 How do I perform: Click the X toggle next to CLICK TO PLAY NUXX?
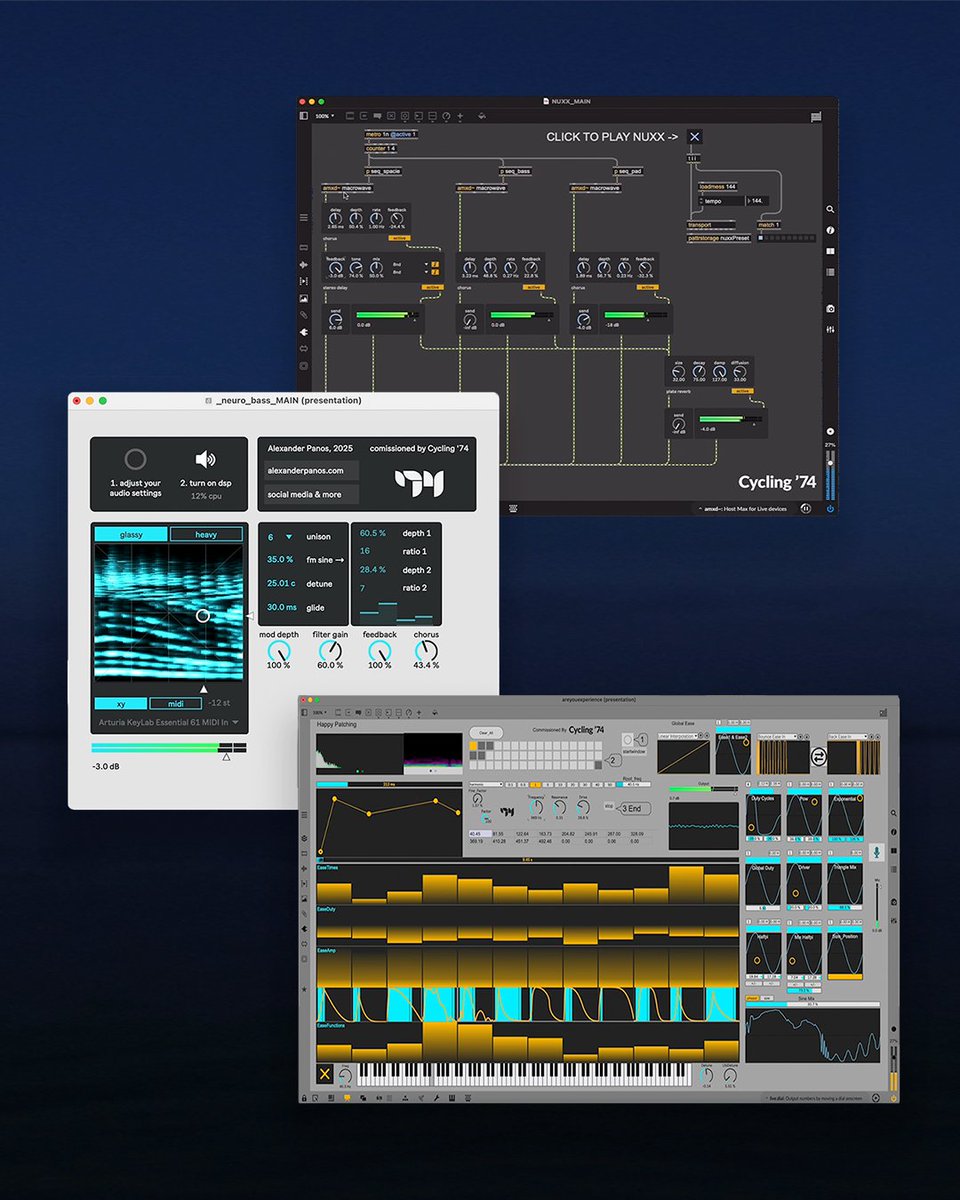[695, 137]
